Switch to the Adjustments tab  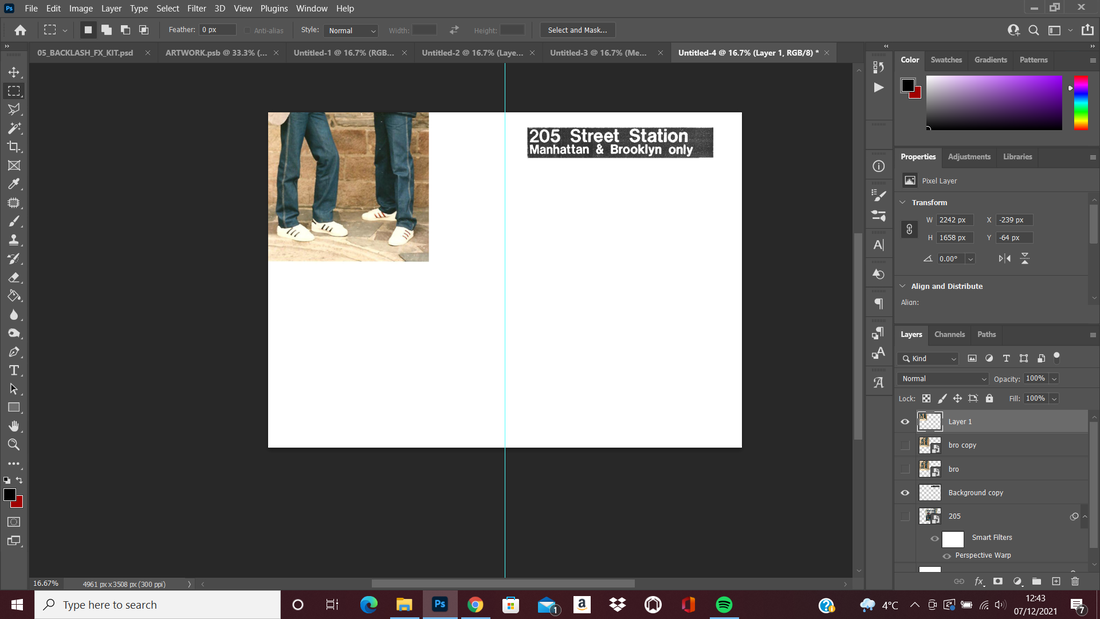tap(969, 157)
